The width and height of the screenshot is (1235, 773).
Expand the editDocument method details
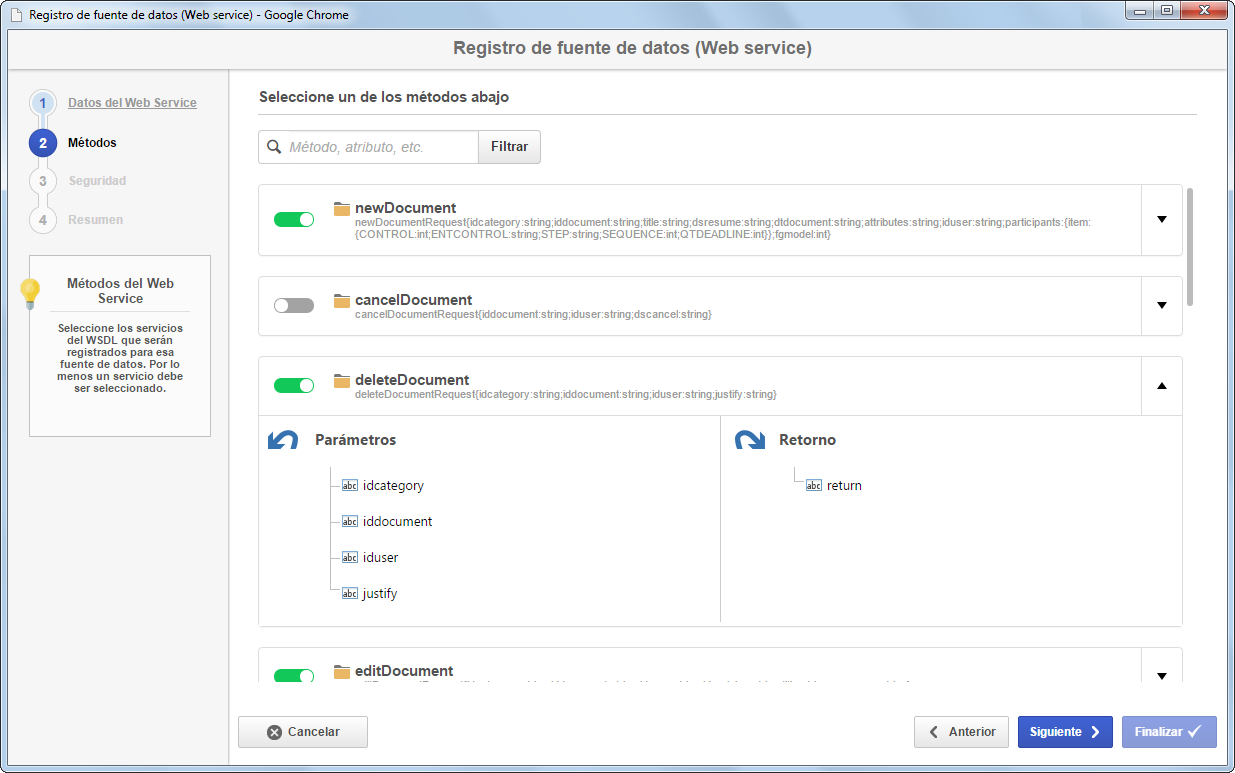click(x=1162, y=675)
